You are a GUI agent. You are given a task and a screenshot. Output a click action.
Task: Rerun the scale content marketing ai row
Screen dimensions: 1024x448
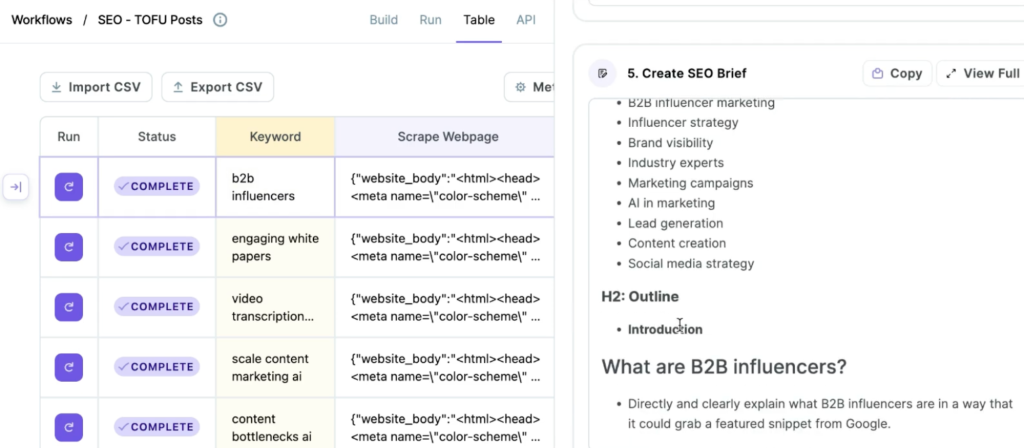pyautogui.click(x=69, y=367)
